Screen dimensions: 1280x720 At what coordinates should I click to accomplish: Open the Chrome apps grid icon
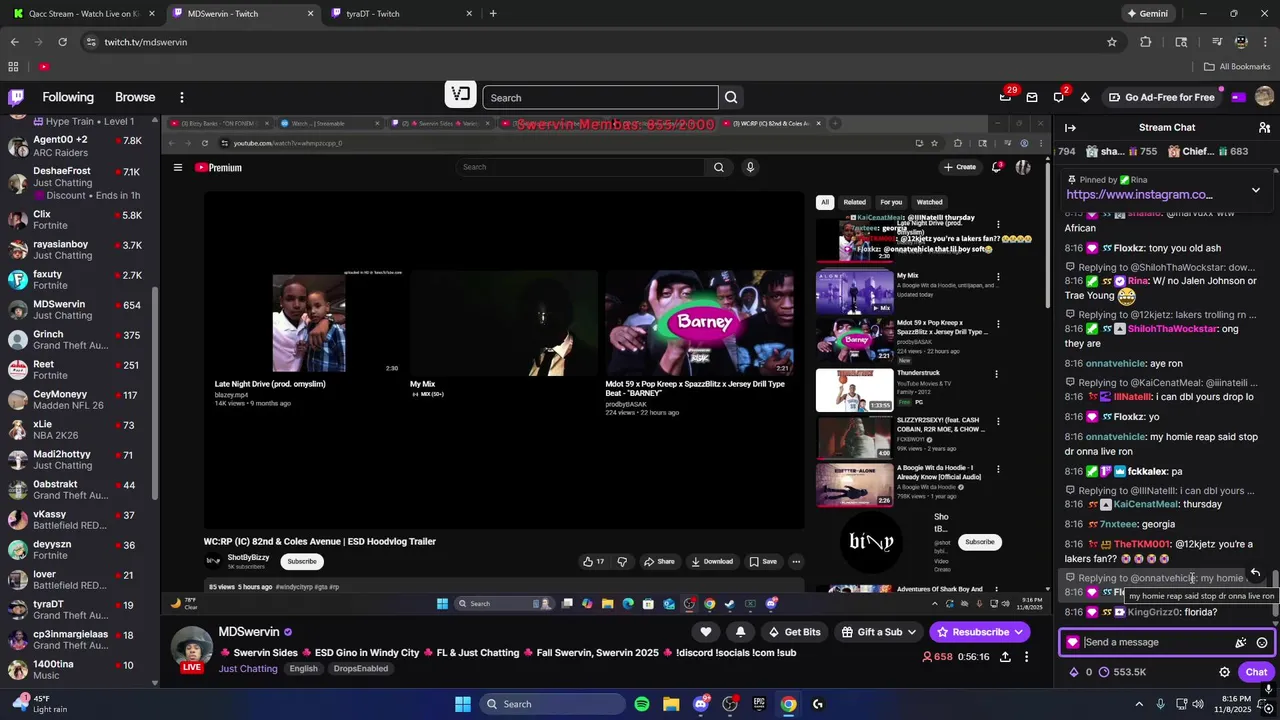[13, 67]
